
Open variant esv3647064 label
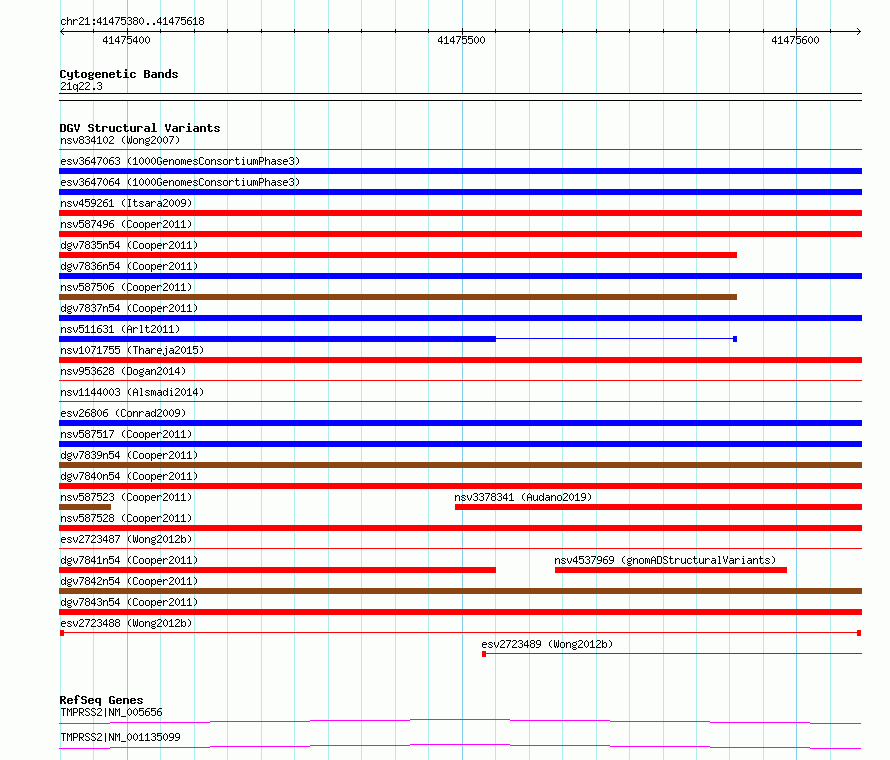click(180, 182)
